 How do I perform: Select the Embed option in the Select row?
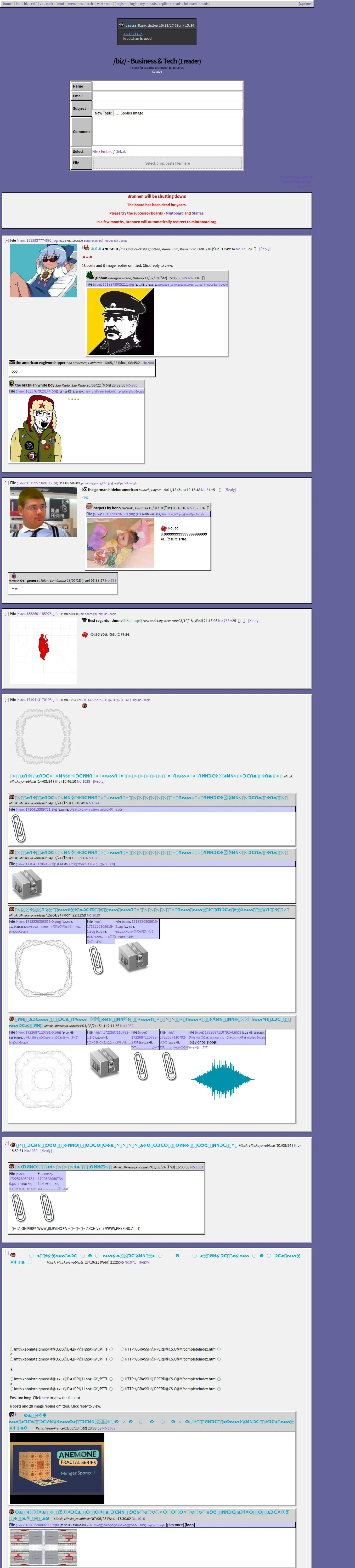click(106, 152)
